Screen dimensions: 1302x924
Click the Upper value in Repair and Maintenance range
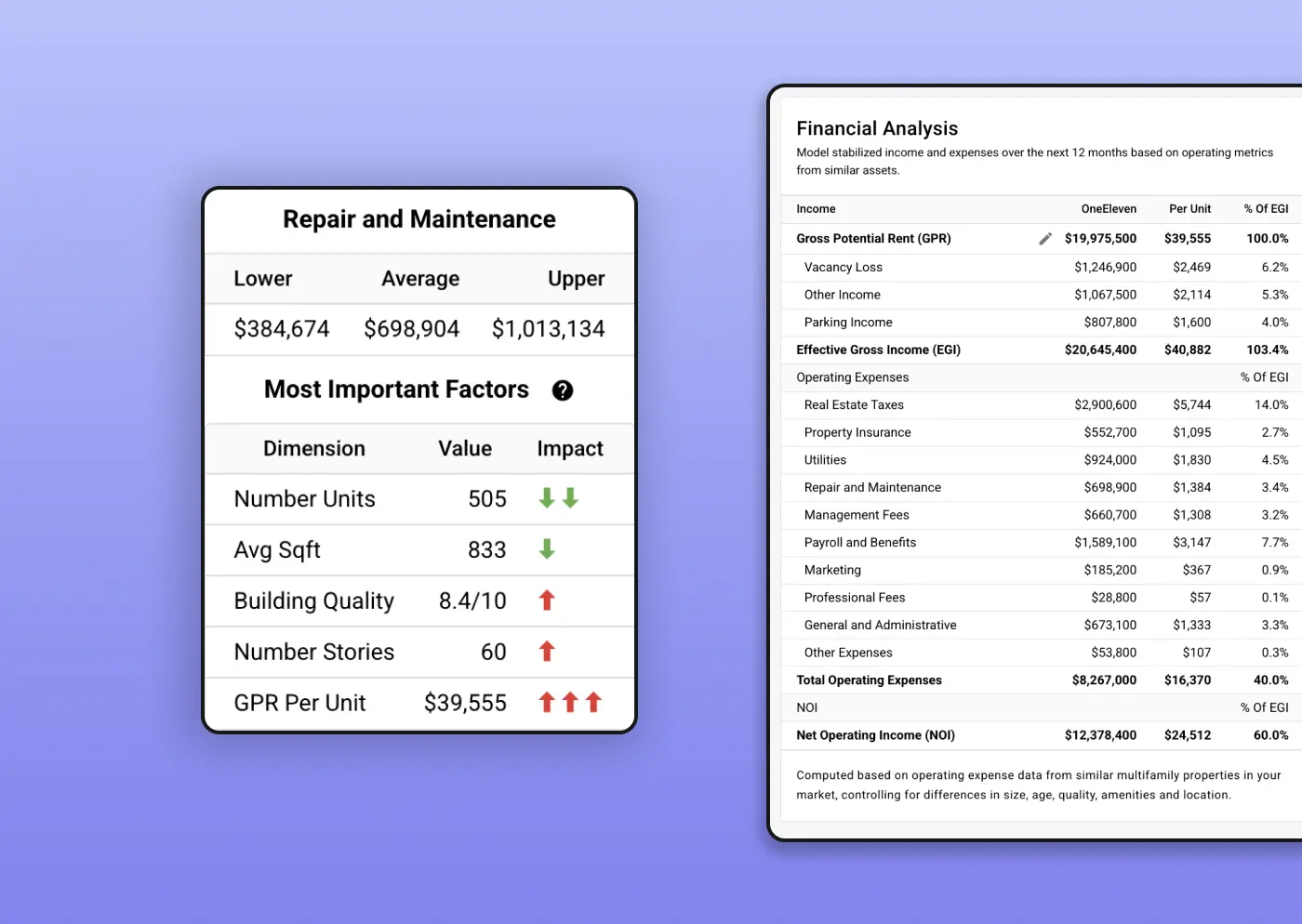pos(548,328)
